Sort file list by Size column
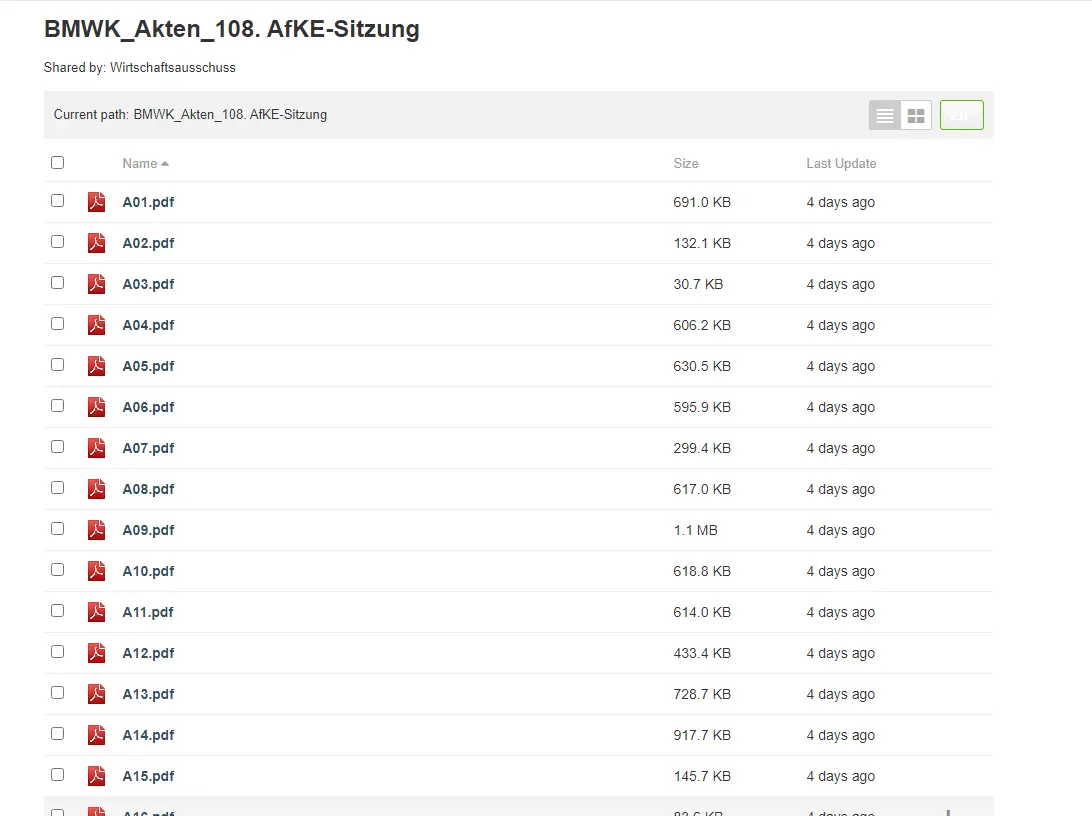The width and height of the screenshot is (1092, 816). click(x=686, y=163)
